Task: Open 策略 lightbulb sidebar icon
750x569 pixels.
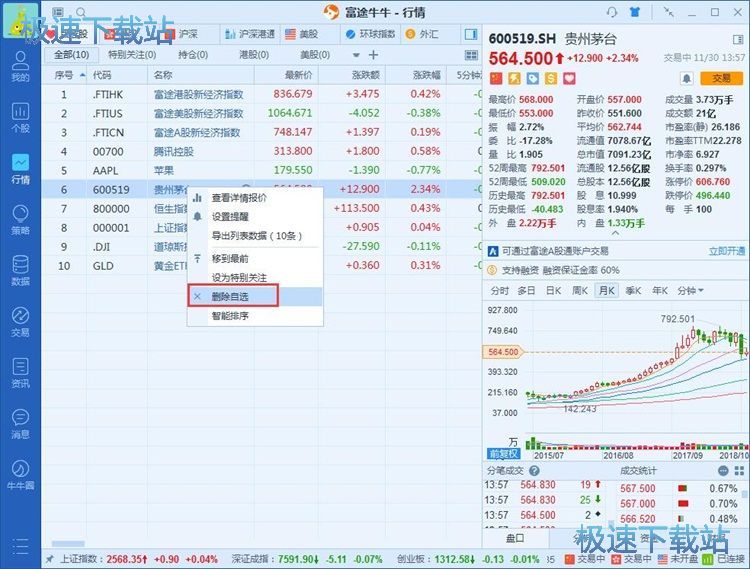Action: coord(20,219)
